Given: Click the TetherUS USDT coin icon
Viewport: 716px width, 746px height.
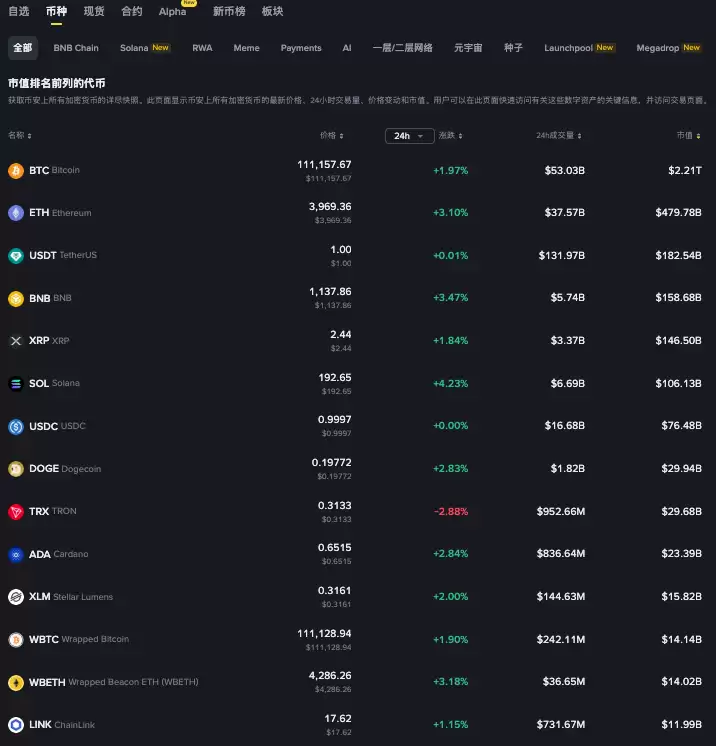Looking at the screenshot, I should click(x=16, y=255).
